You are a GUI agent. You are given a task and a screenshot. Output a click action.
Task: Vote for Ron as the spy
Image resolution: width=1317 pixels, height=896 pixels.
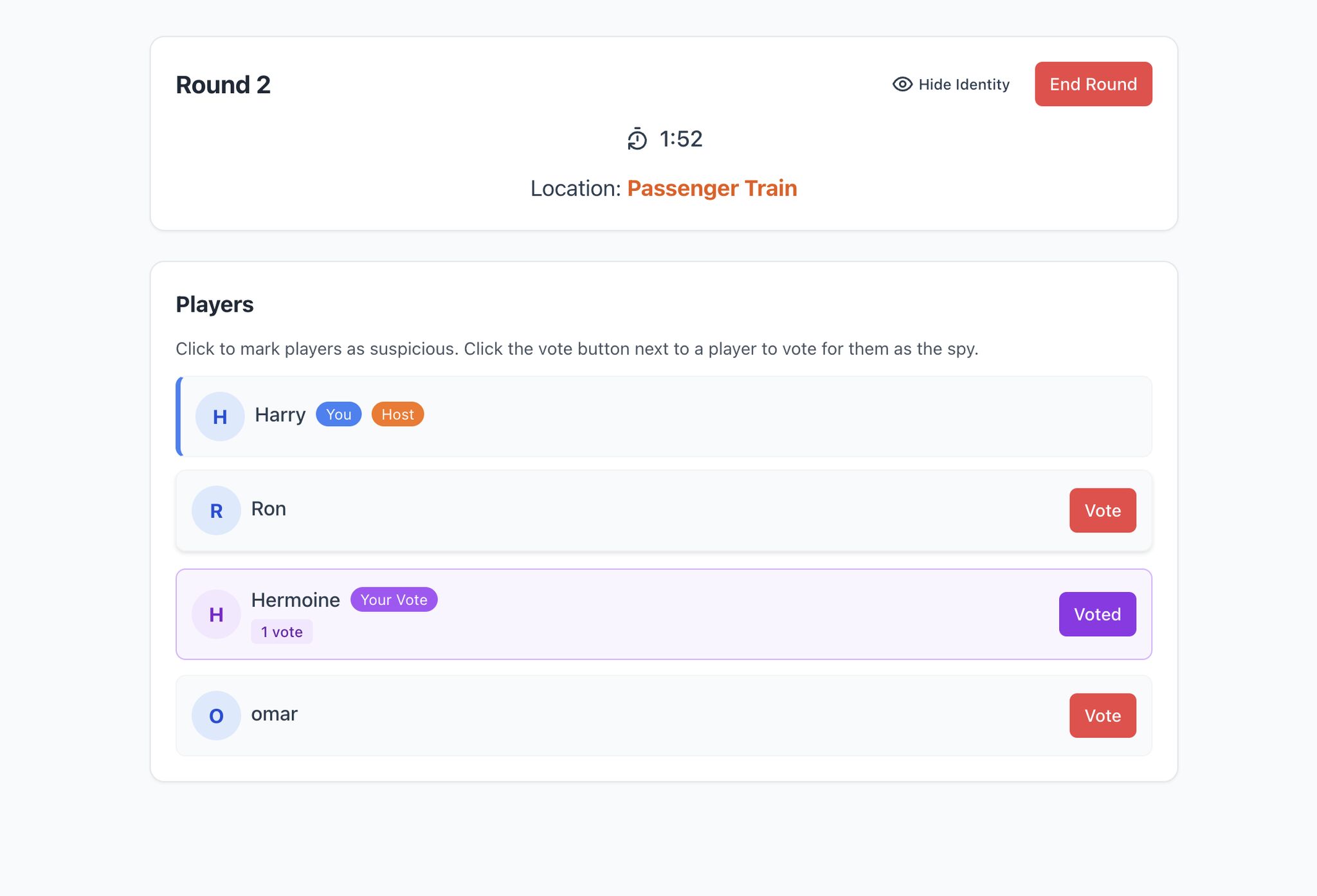point(1102,510)
